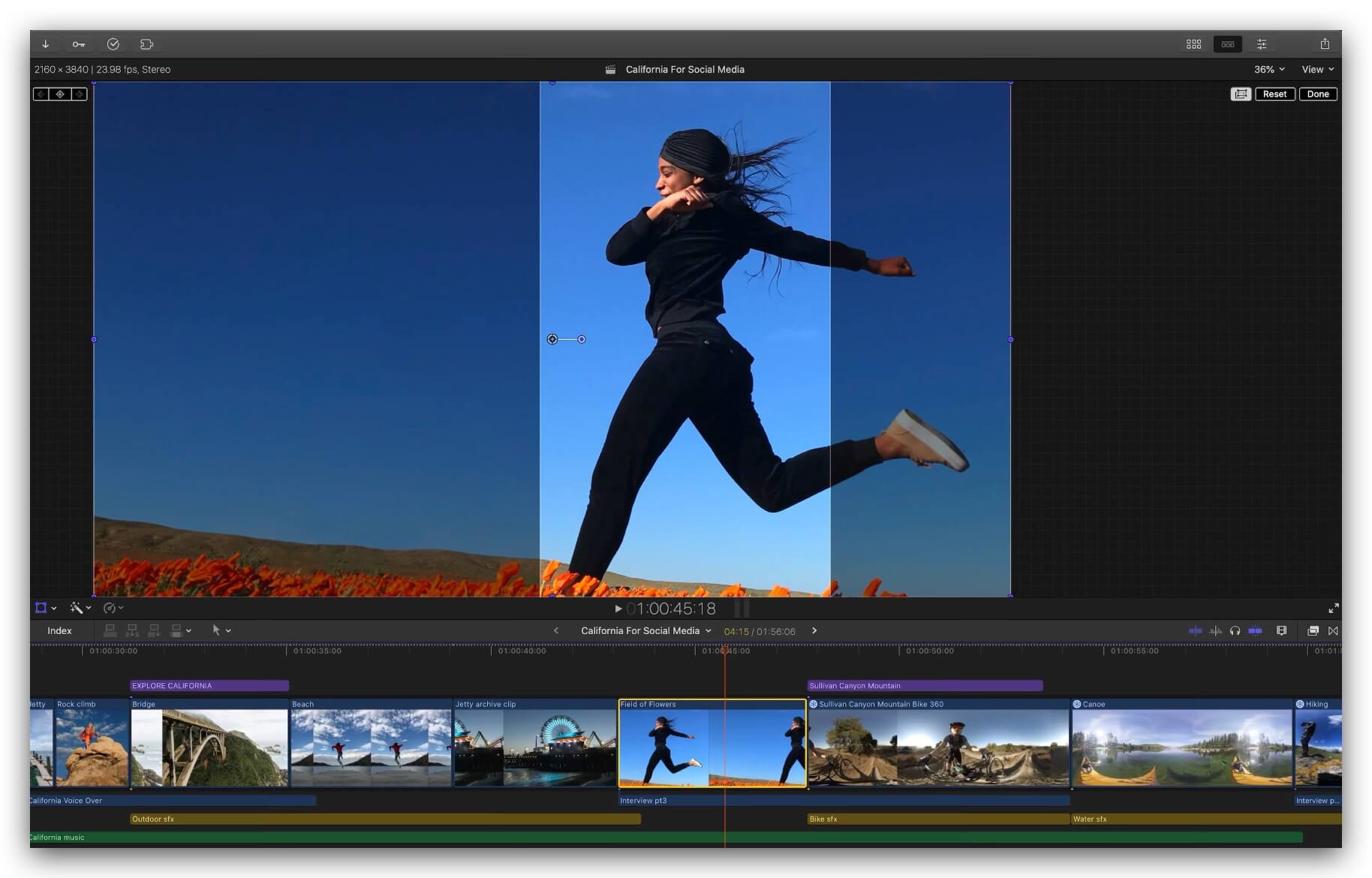This screenshot has height=878, width=1372.
Task: Toggle the Timeline visibility button
Action: point(1228,44)
